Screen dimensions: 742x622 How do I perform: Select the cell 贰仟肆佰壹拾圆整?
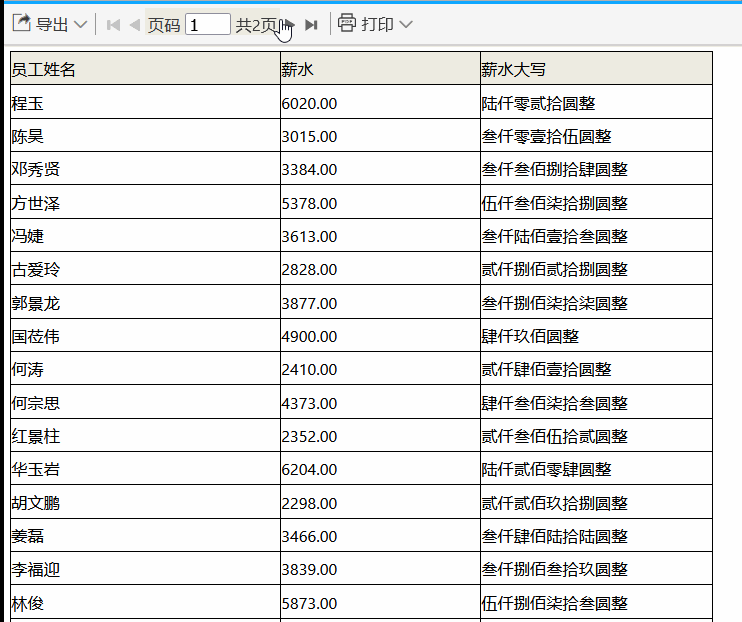(596, 369)
